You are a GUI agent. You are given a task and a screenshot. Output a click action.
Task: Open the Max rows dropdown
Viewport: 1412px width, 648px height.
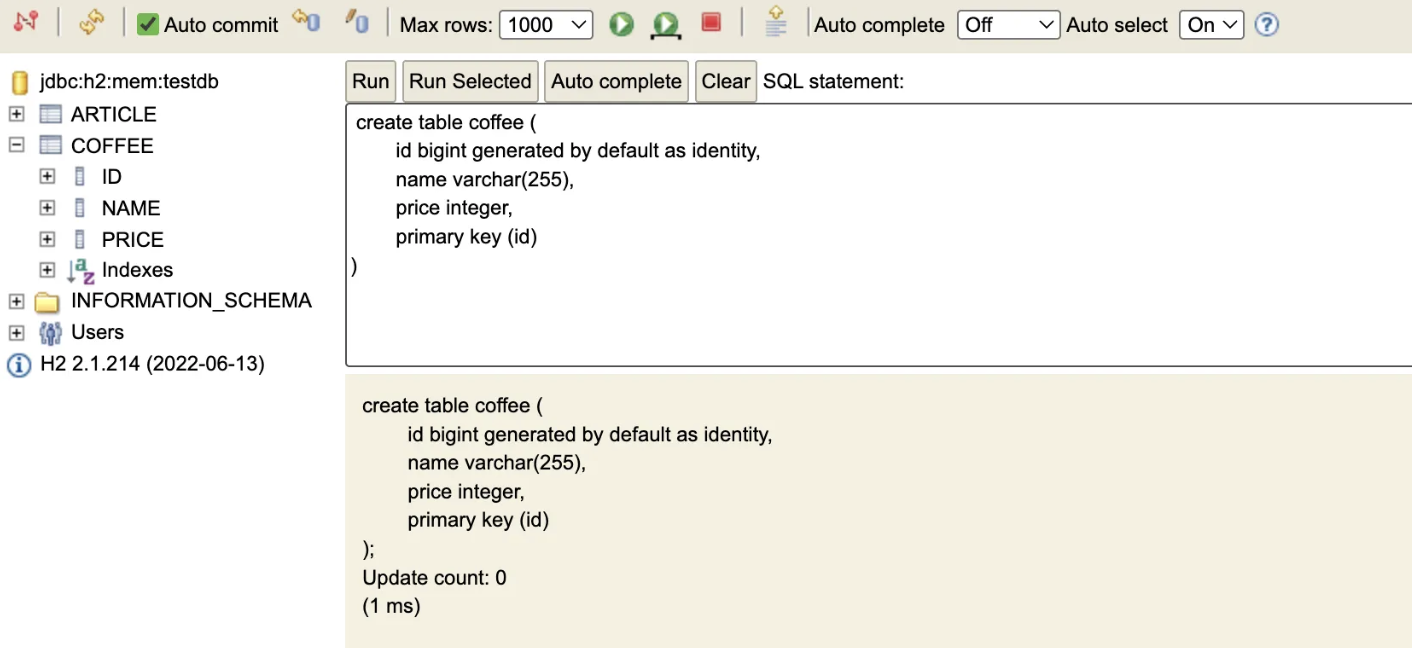tap(546, 25)
